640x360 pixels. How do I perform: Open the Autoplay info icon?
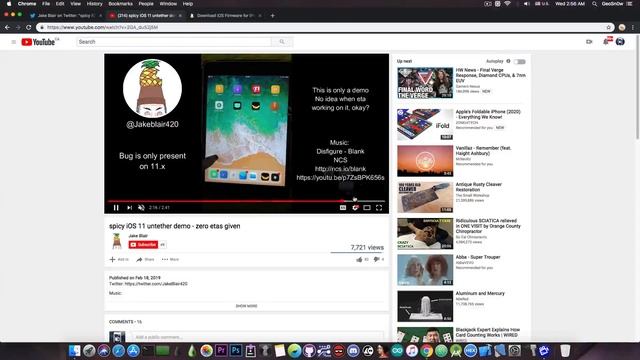tap(508, 61)
